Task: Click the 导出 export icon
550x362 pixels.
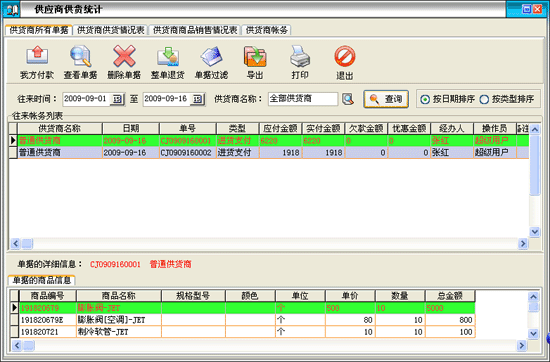Action: (255, 56)
